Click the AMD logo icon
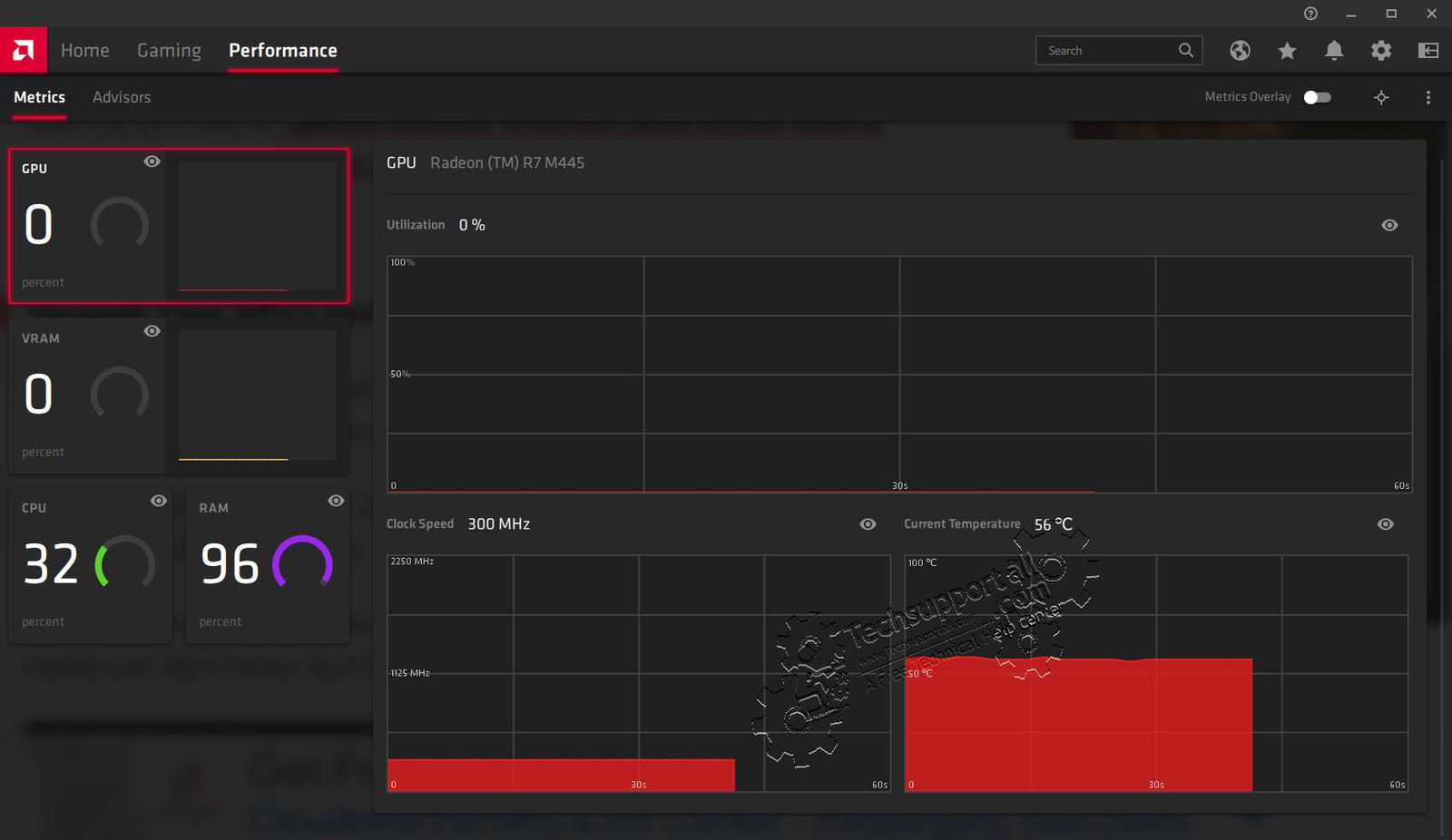Image resolution: width=1452 pixels, height=840 pixels. (24, 50)
